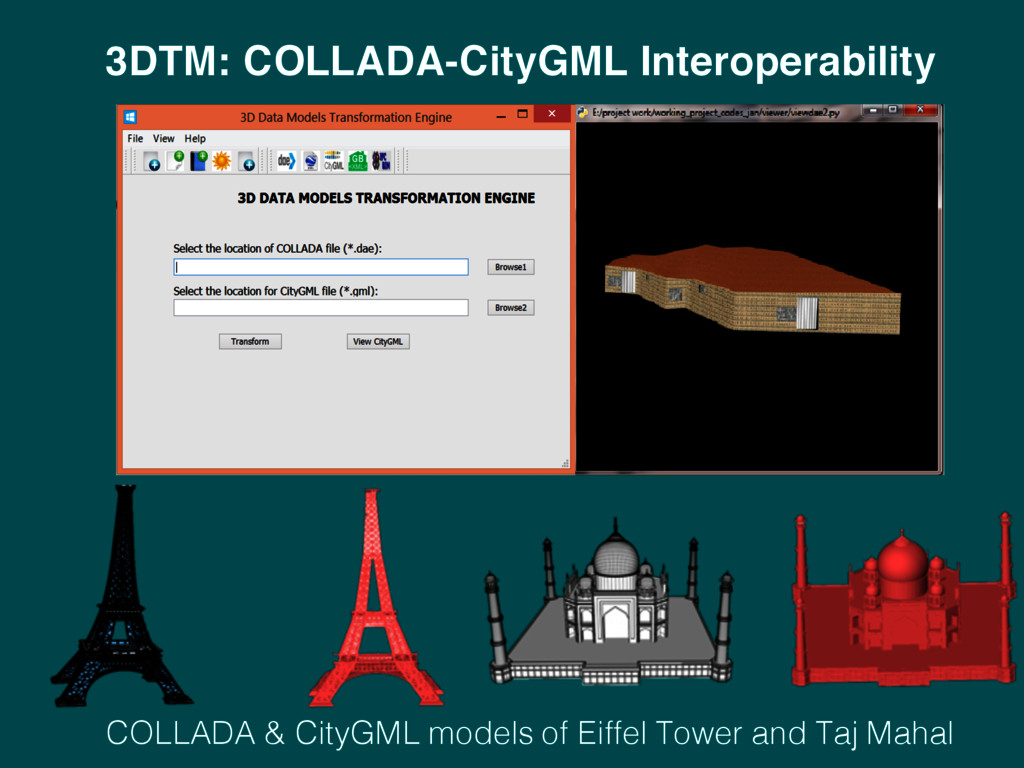Click the add-page icon with green plus
1024x768 pixels.
(175, 161)
